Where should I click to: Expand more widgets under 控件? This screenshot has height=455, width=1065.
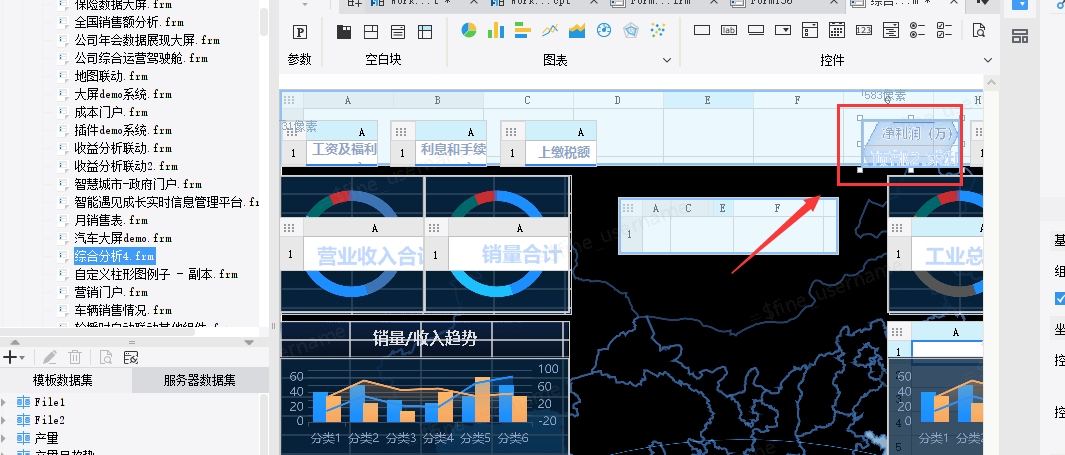(x=988, y=60)
